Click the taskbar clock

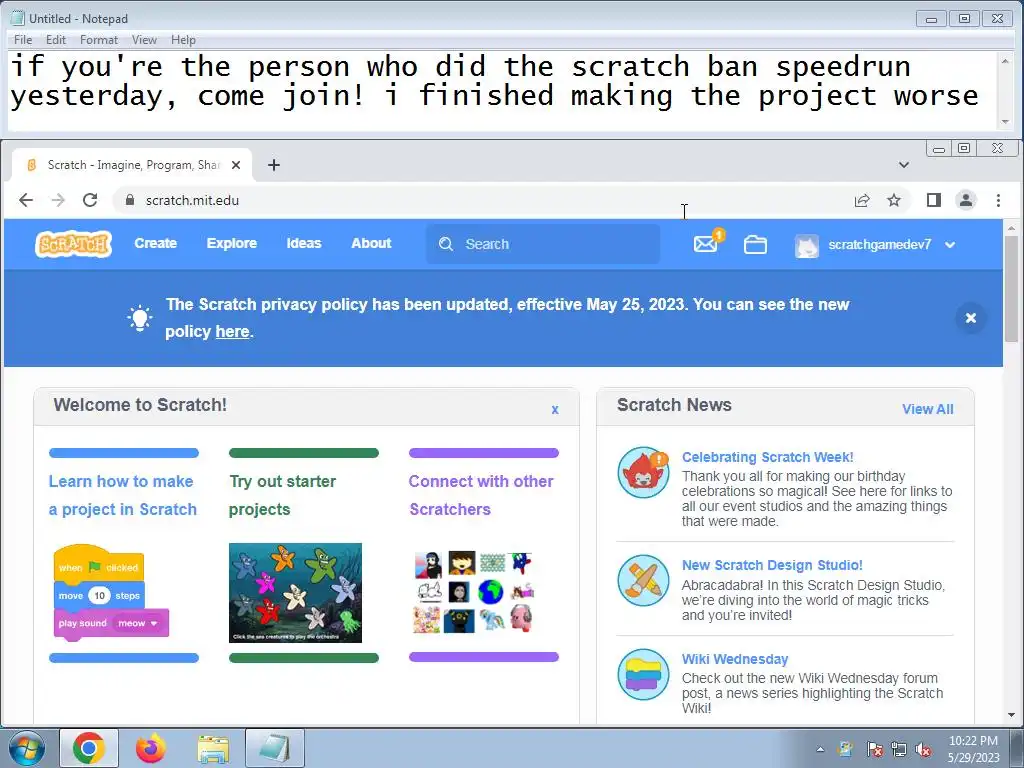(973, 749)
